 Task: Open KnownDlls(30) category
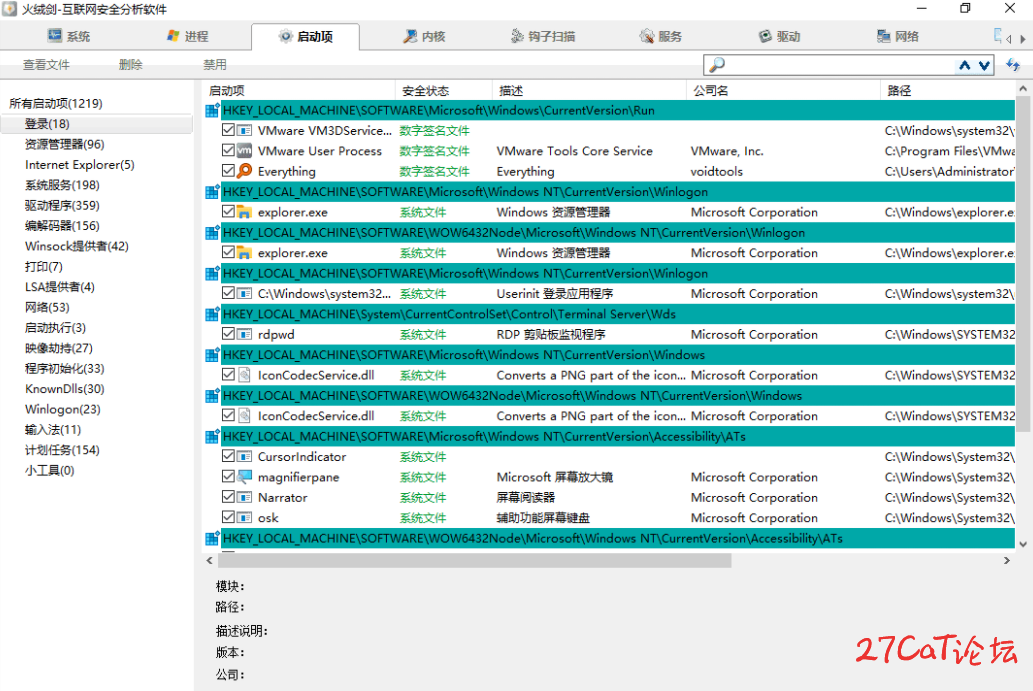pyautogui.click(x=65, y=389)
